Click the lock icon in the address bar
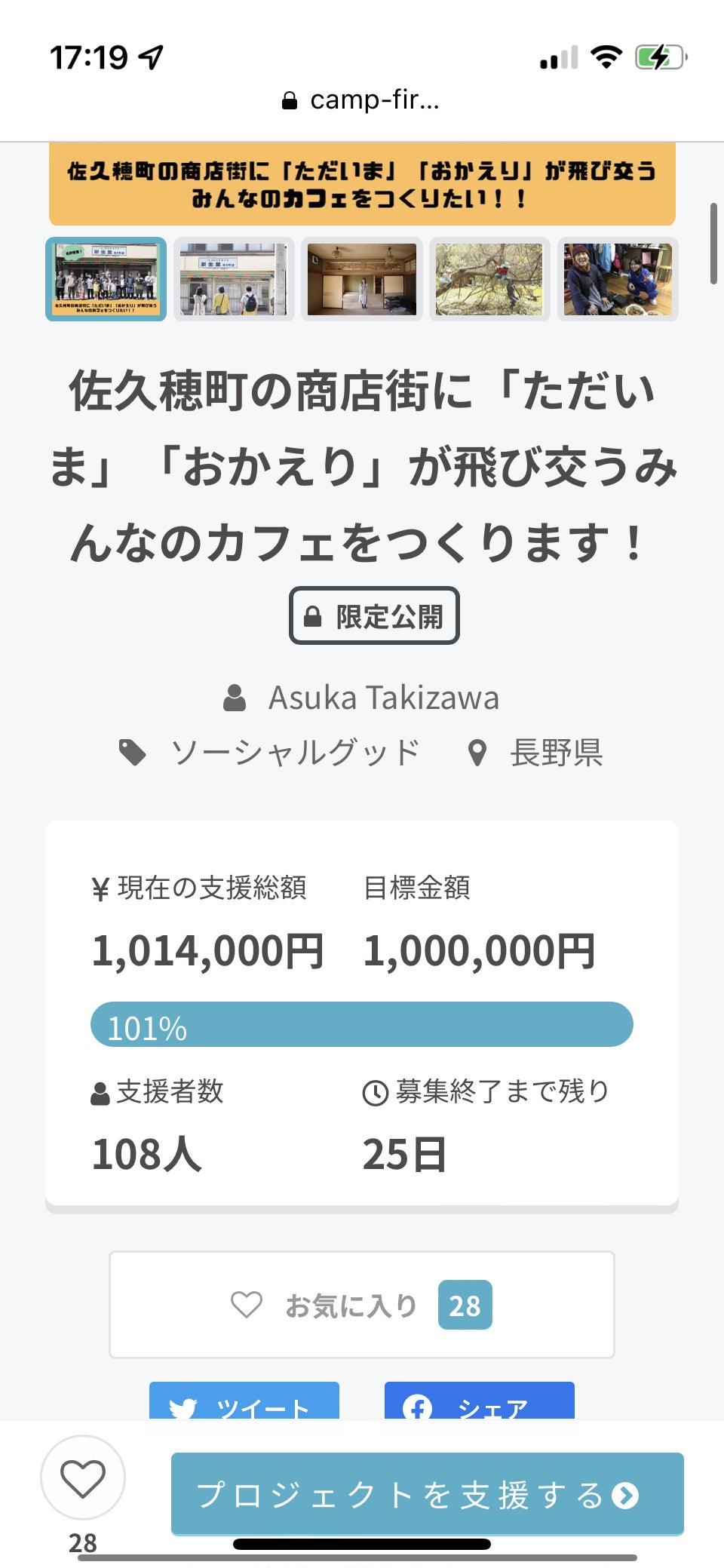 [x=289, y=100]
